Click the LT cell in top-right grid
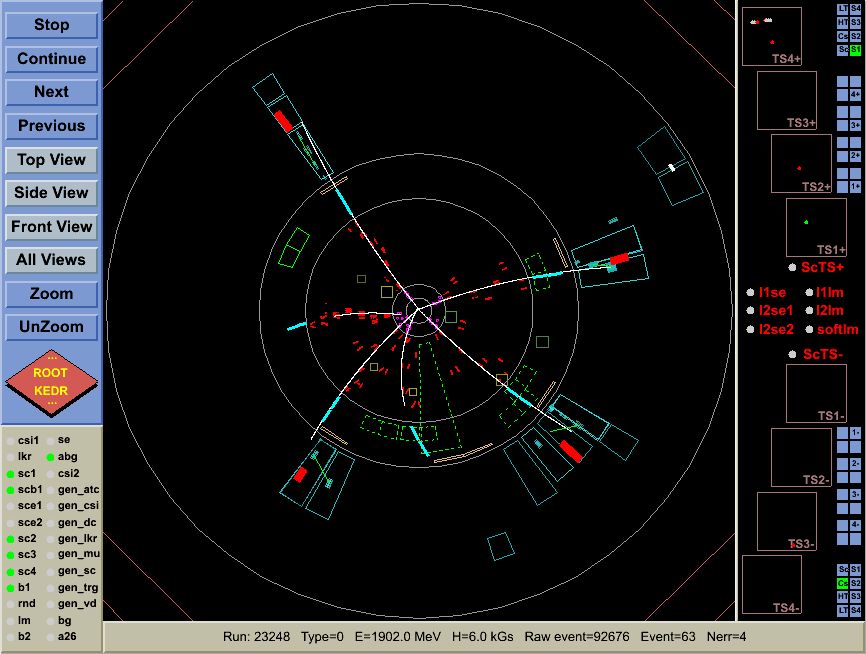Screen dimensions: 866x654 (x=843, y=9)
